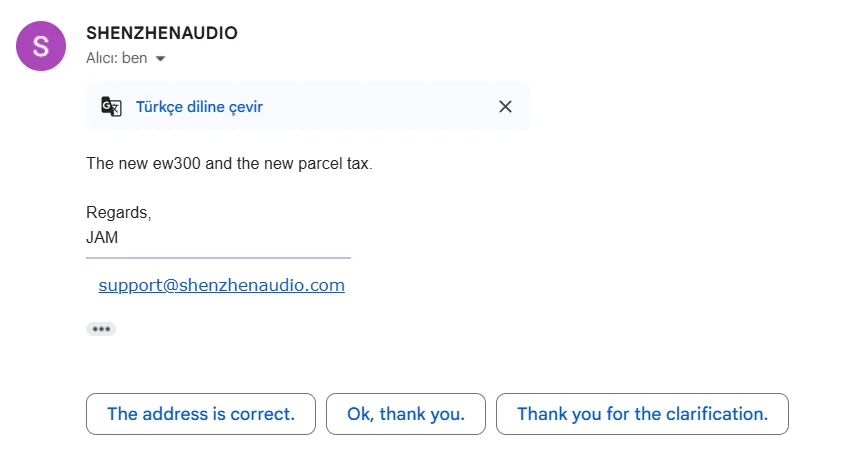The height and width of the screenshot is (454, 863).
Task: Click the word "Alıcı" under sender name
Action: click(x=102, y=58)
